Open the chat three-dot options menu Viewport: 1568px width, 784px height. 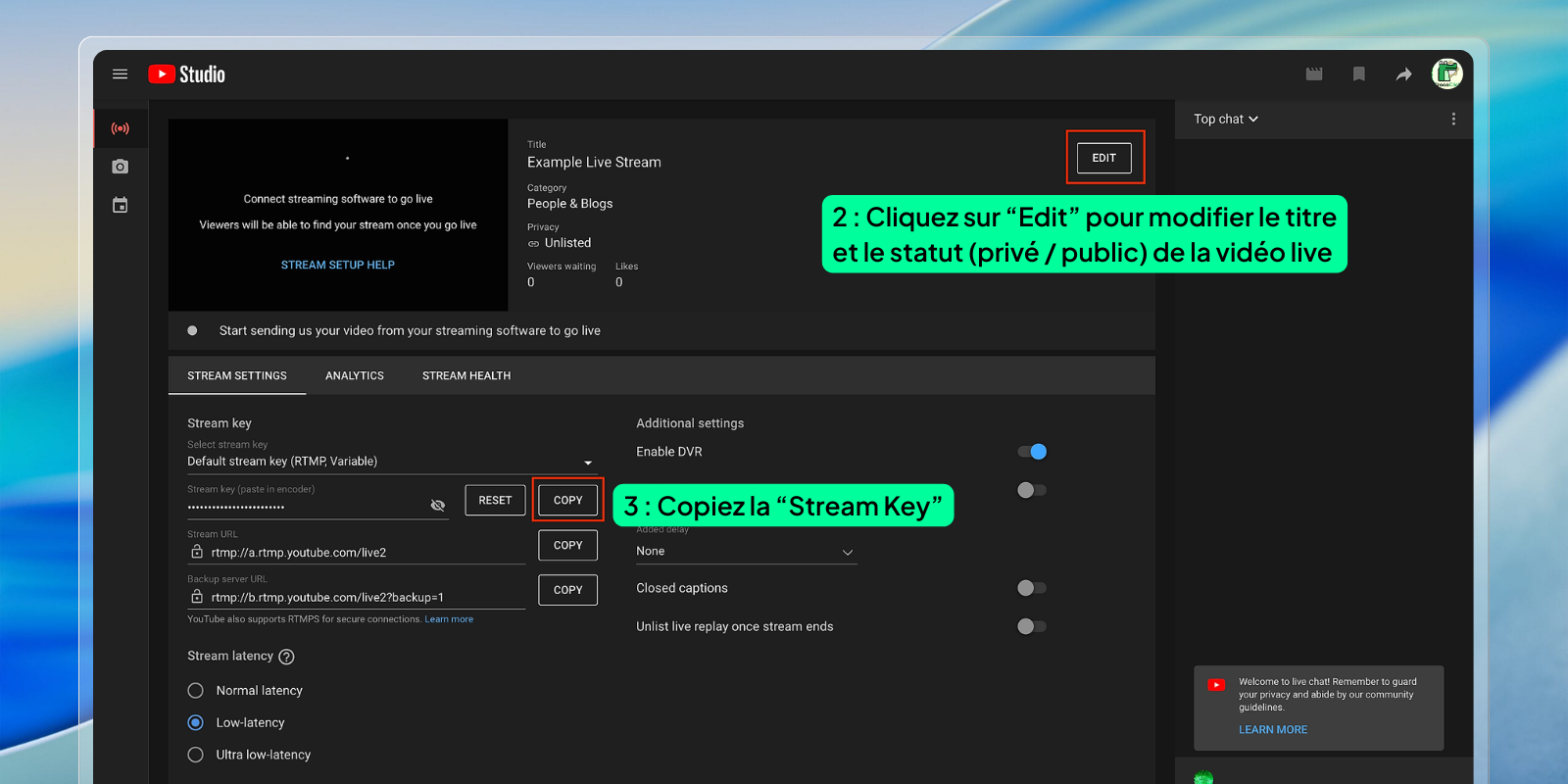pyautogui.click(x=1453, y=119)
